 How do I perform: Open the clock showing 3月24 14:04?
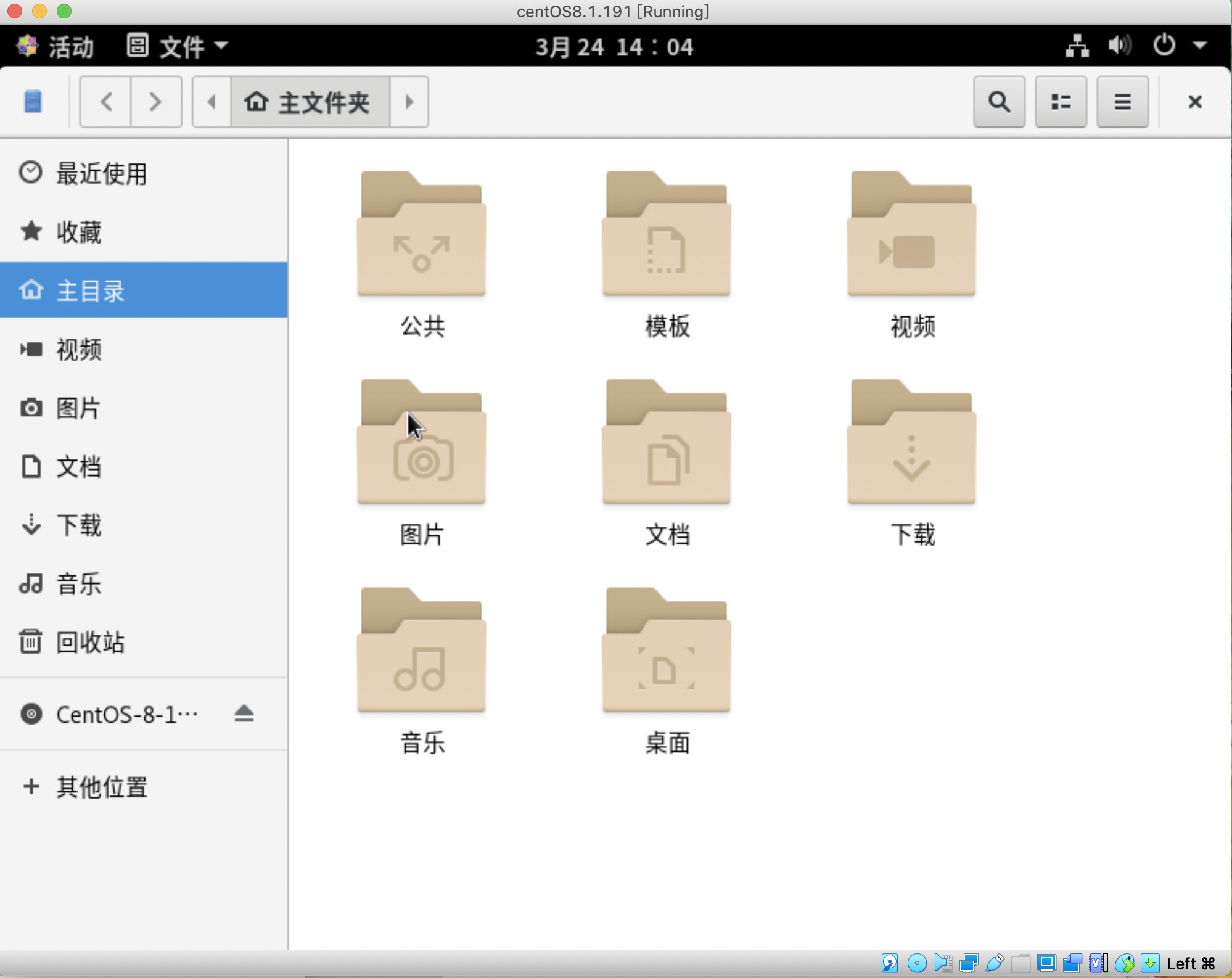point(614,47)
